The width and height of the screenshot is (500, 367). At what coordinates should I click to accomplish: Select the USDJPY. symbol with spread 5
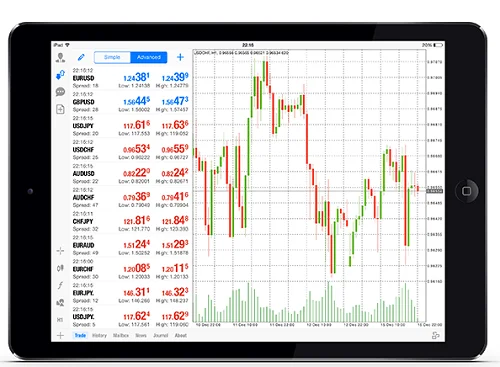(x=83, y=317)
